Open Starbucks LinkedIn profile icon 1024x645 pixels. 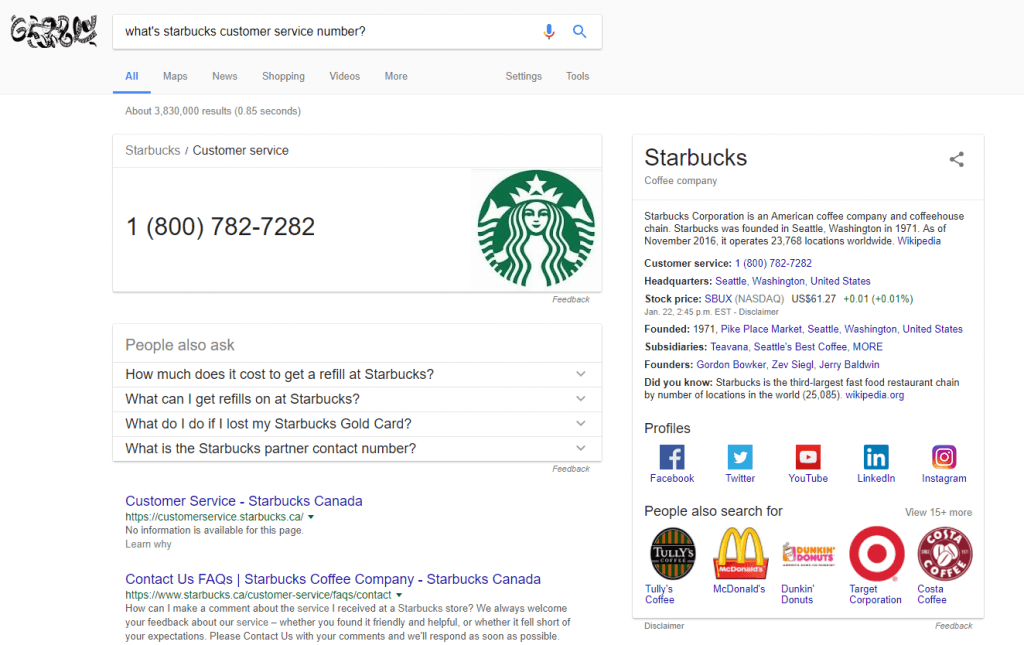coord(876,457)
